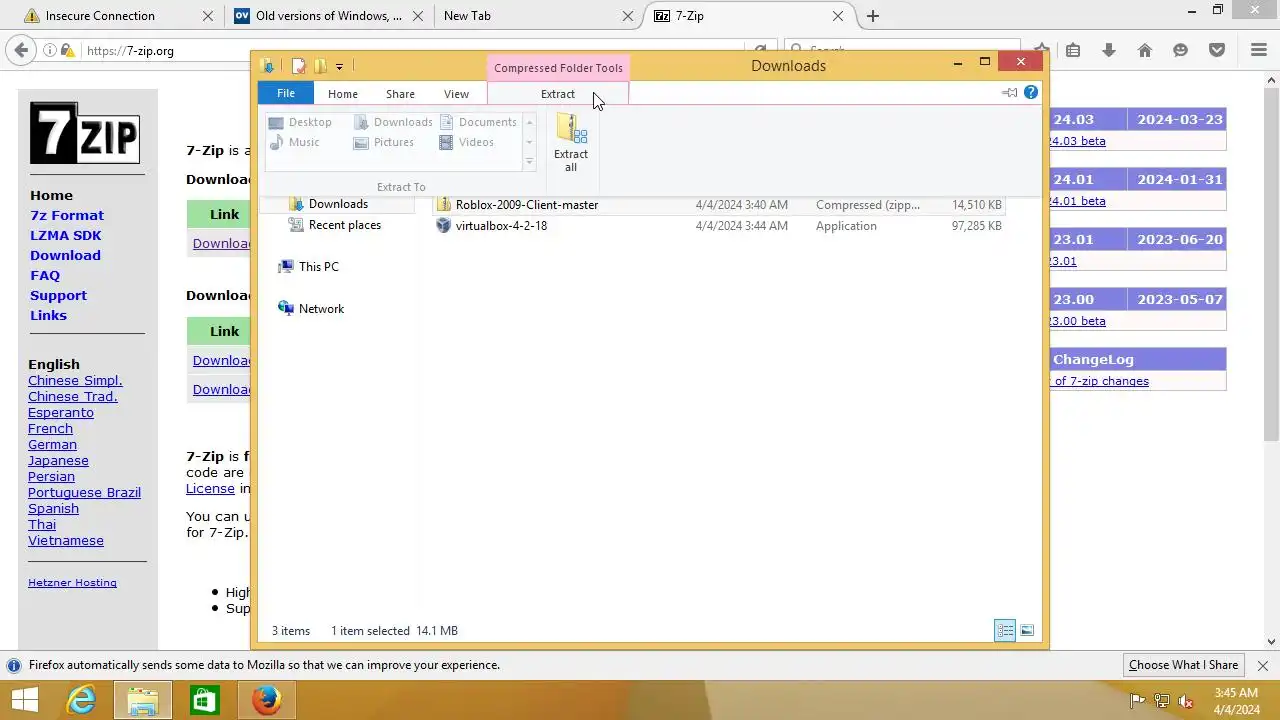
Task: Switch to Old versions of Windows tab
Action: (328, 16)
